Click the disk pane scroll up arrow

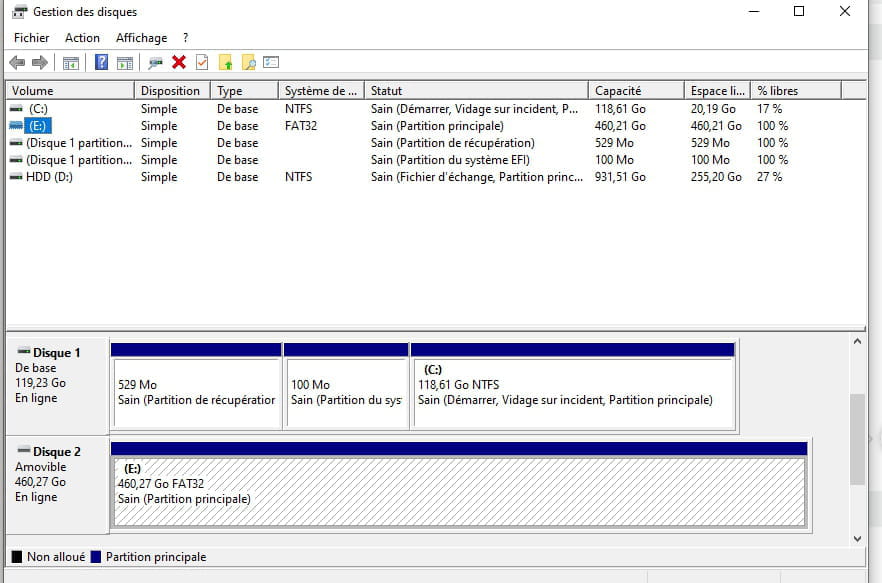pyautogui.click(x=857, y=341)
